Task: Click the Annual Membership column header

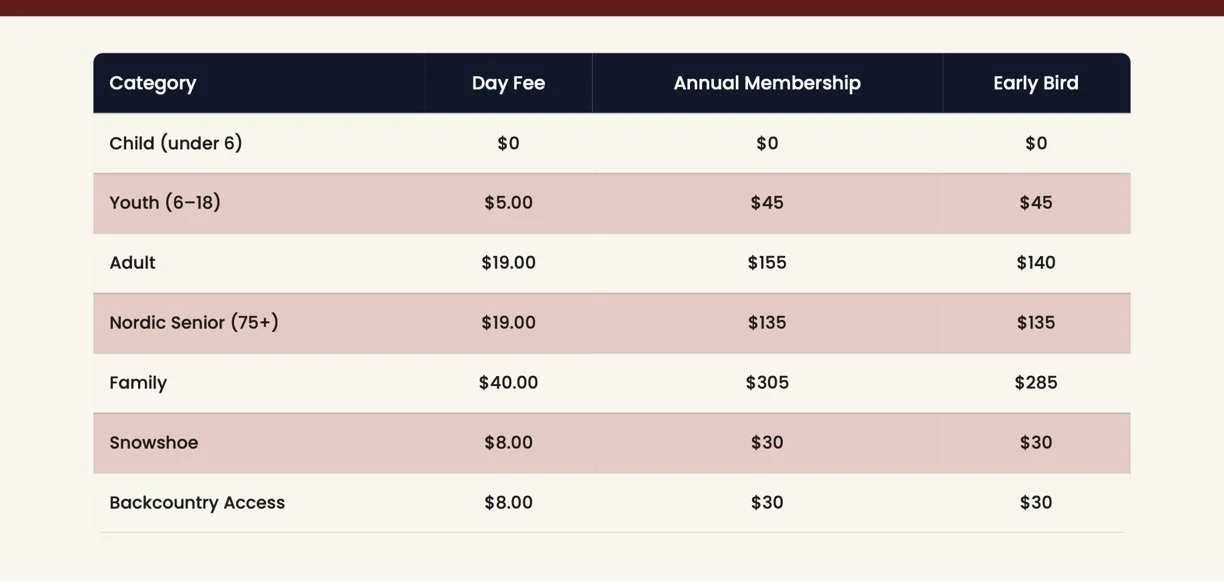Action: (x=767, y=83)
